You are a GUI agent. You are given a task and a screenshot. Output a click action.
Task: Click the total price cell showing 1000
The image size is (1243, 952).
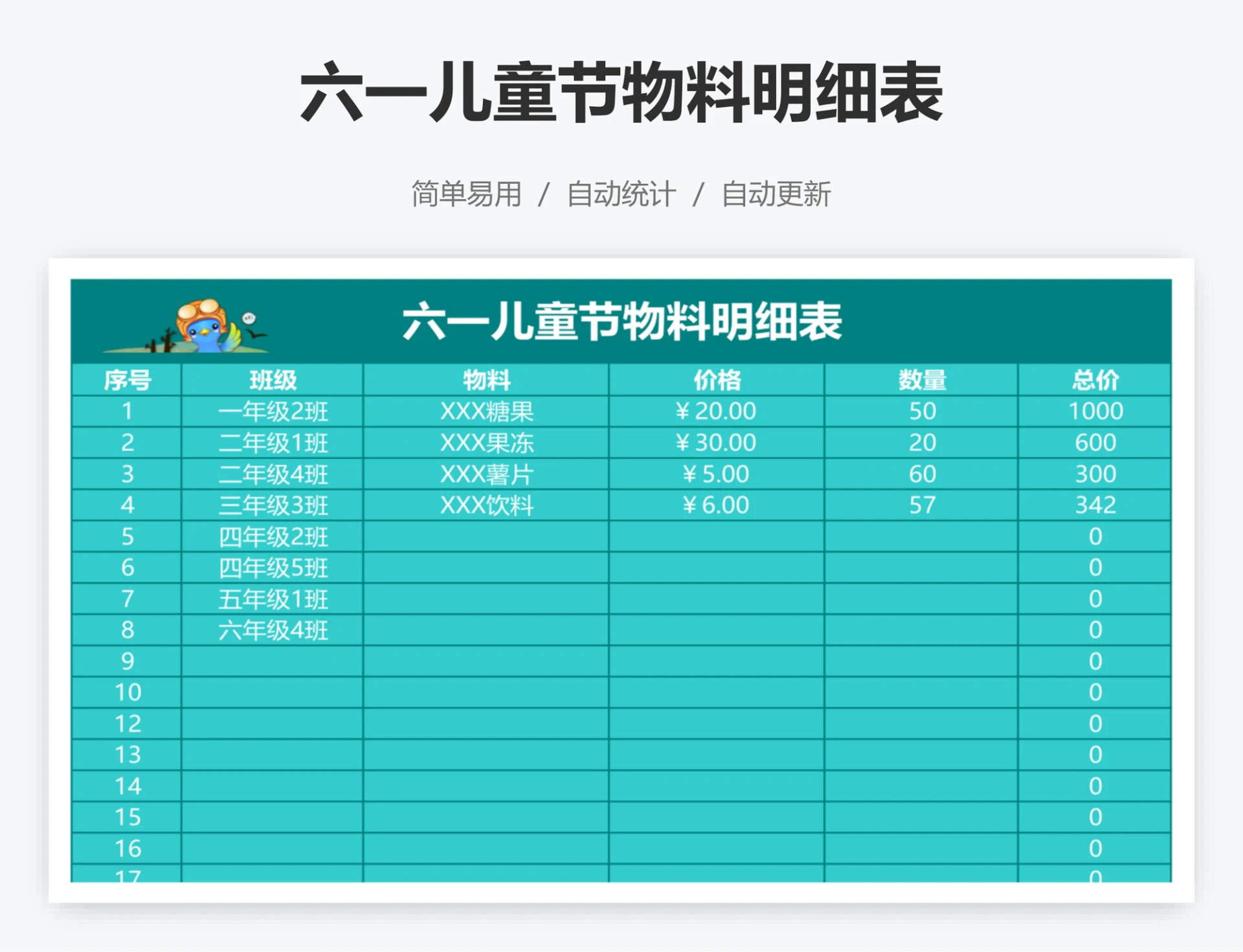(1095, 410)
